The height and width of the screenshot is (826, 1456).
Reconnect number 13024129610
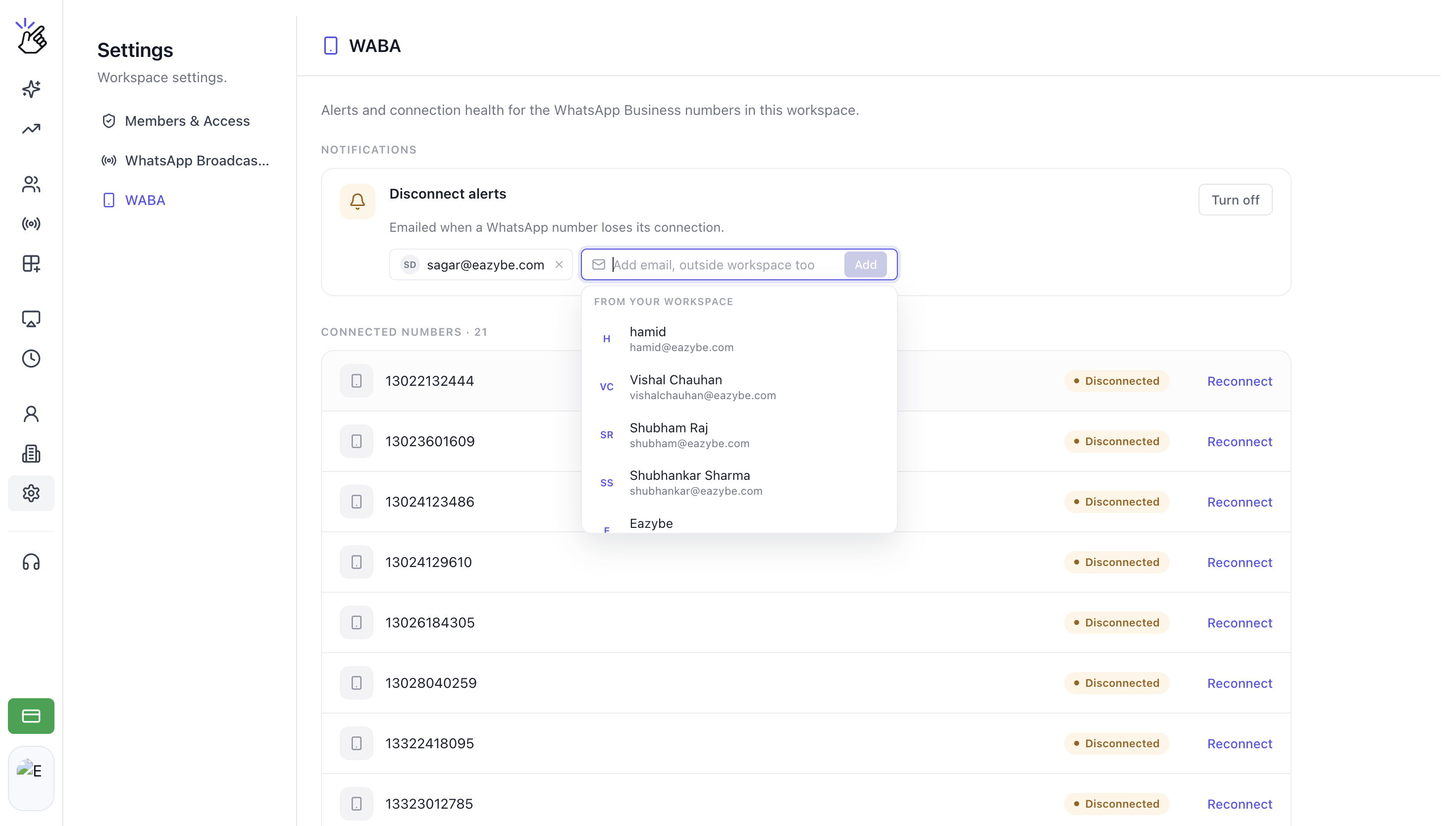1239,562
